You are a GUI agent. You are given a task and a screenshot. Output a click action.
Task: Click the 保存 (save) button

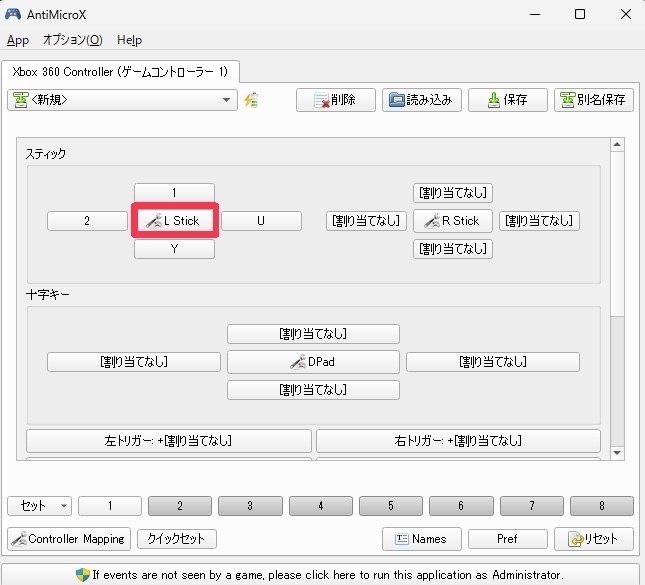click(x=508, y=100)
